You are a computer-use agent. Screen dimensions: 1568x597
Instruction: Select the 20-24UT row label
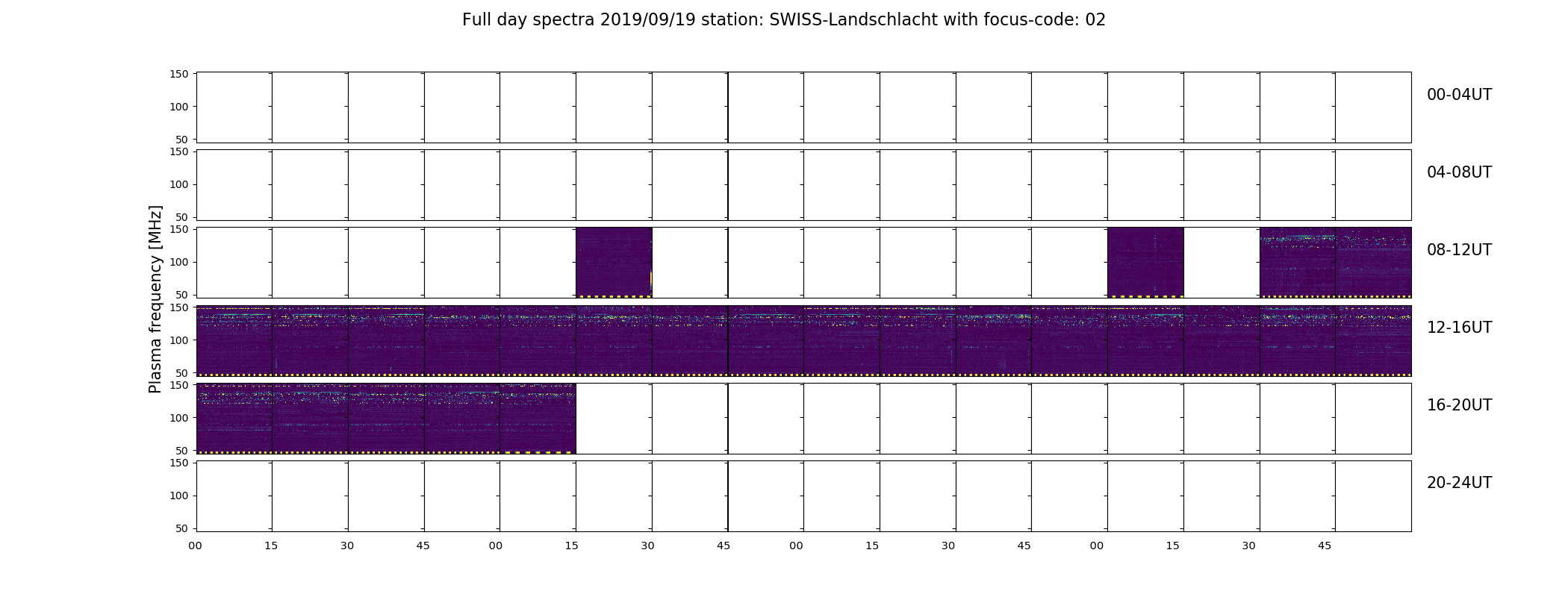pyautogui.click(x=1459, y=483)
